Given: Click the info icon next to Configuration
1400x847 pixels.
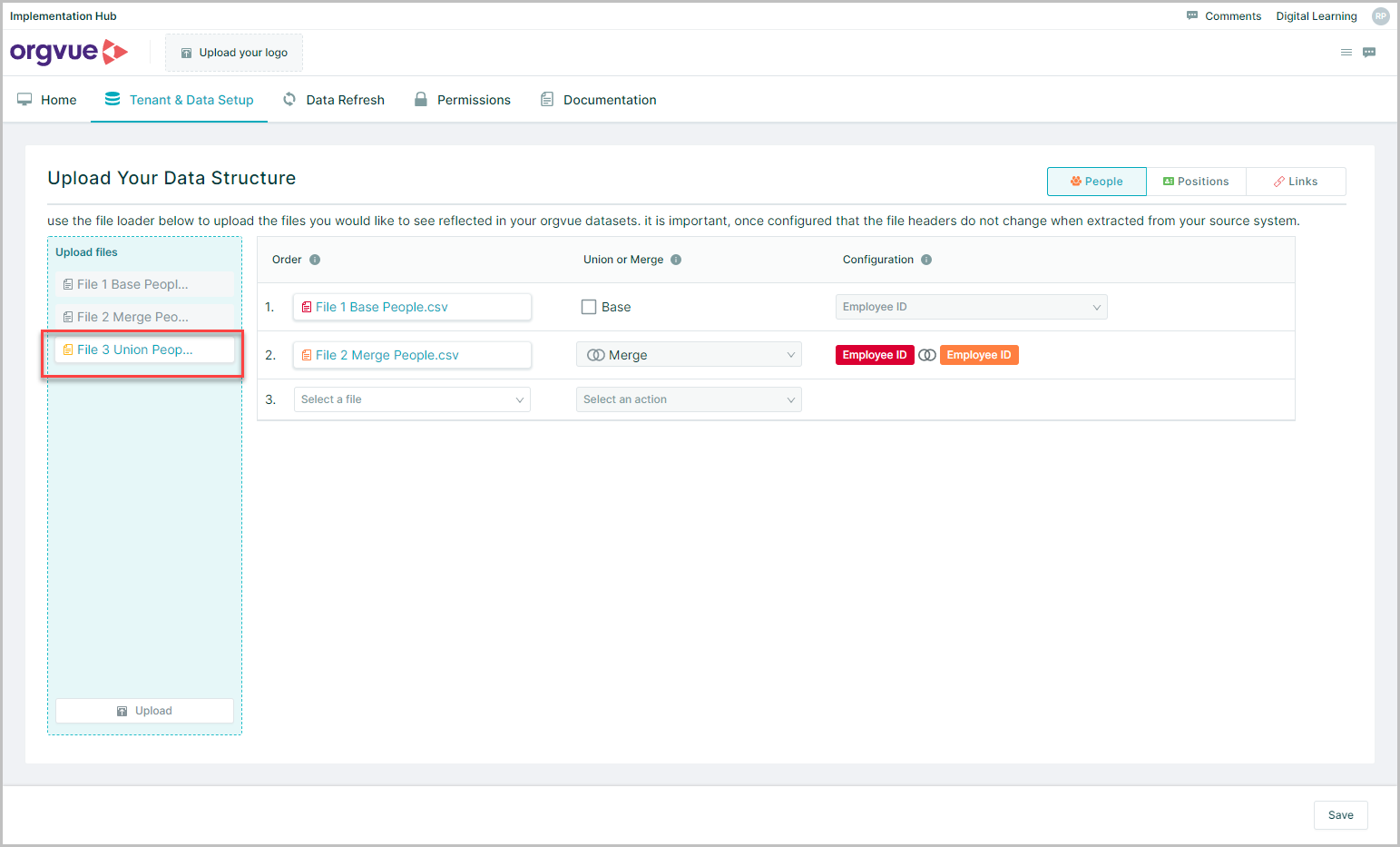Looking at the screenshot, I should point(926,260).
